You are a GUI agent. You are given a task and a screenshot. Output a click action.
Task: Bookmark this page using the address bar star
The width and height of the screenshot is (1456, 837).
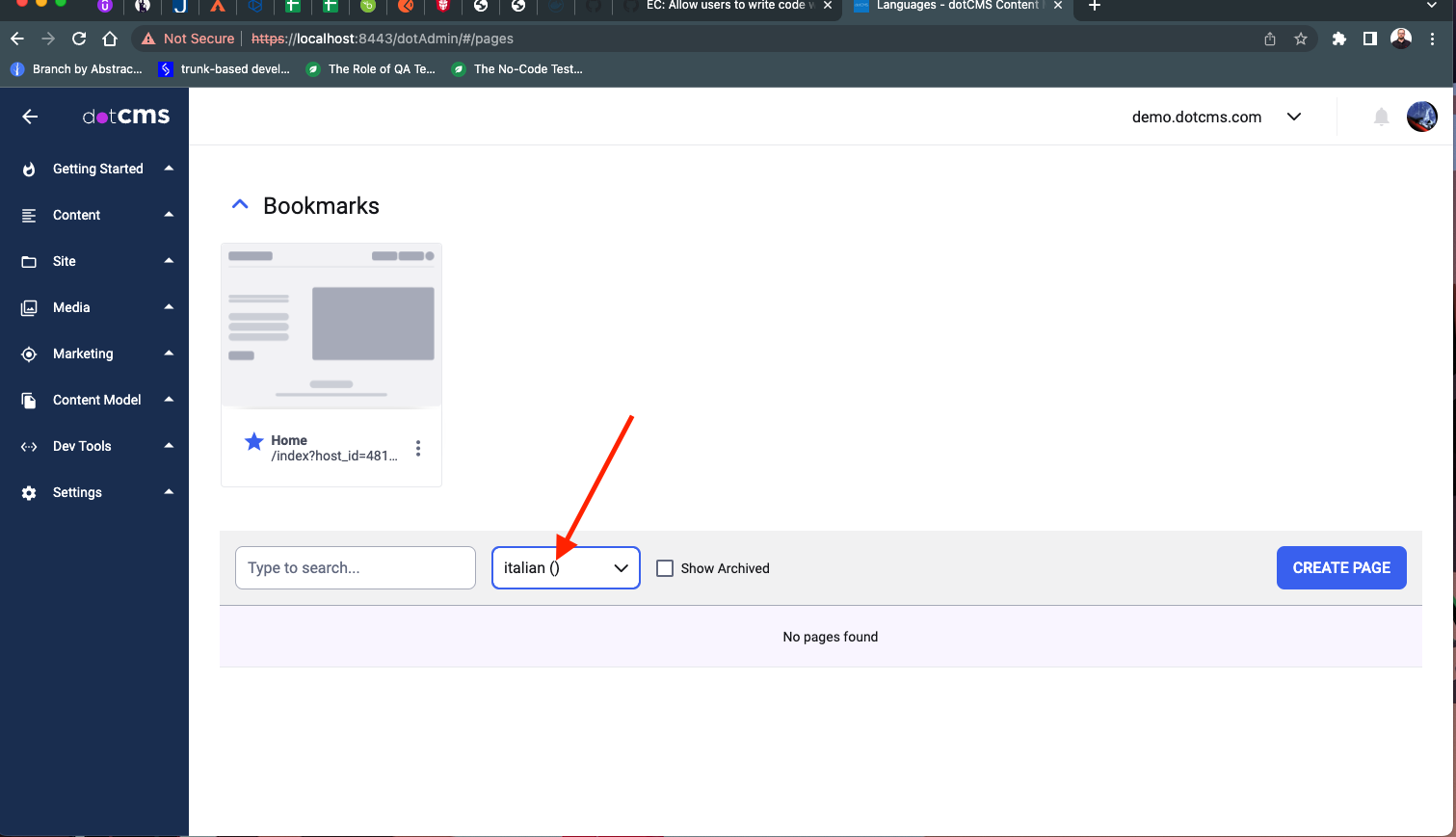pyautogui.click(x=1301, y=39)
